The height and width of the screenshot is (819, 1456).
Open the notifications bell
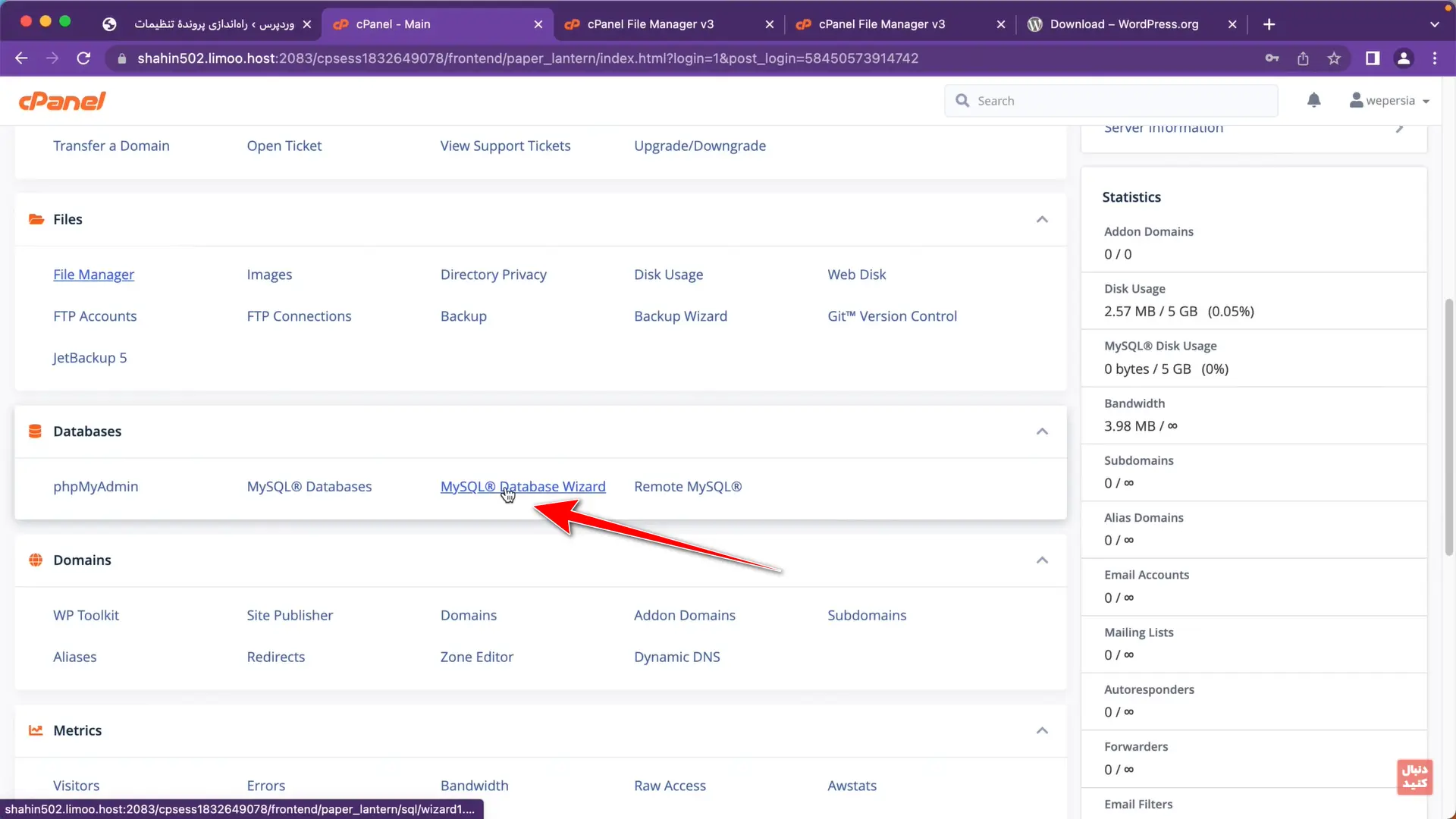click(x=1314, y=100)
